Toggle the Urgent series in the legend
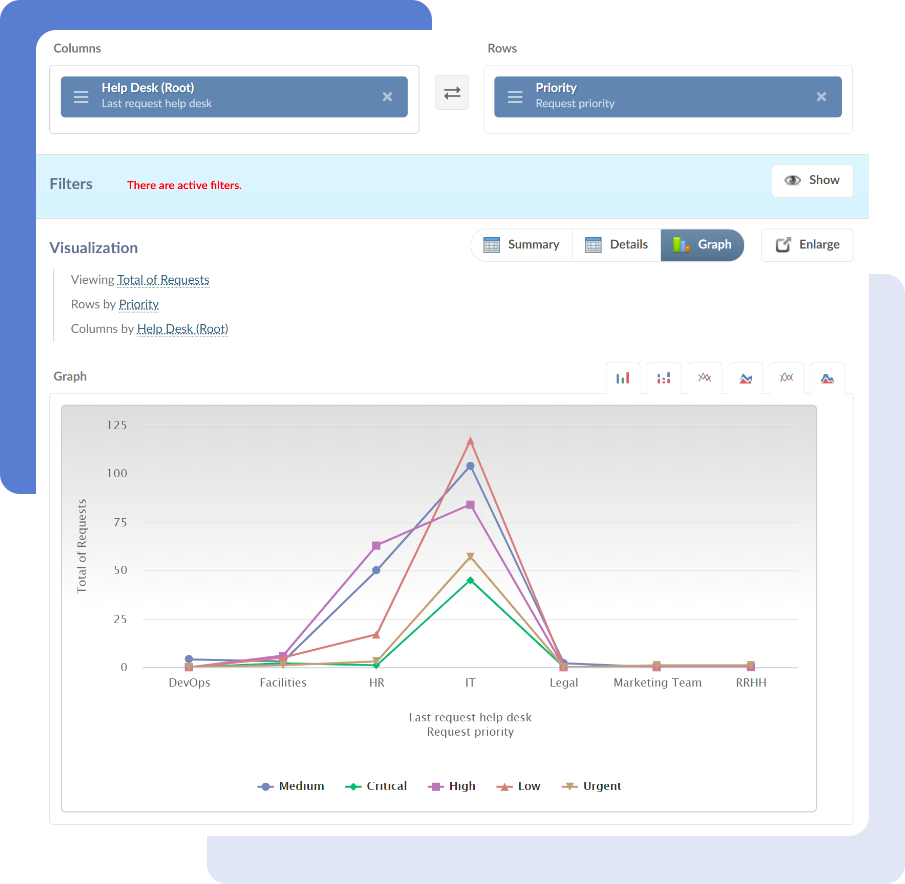The image size is (905, 884). (x=591, y=786)
